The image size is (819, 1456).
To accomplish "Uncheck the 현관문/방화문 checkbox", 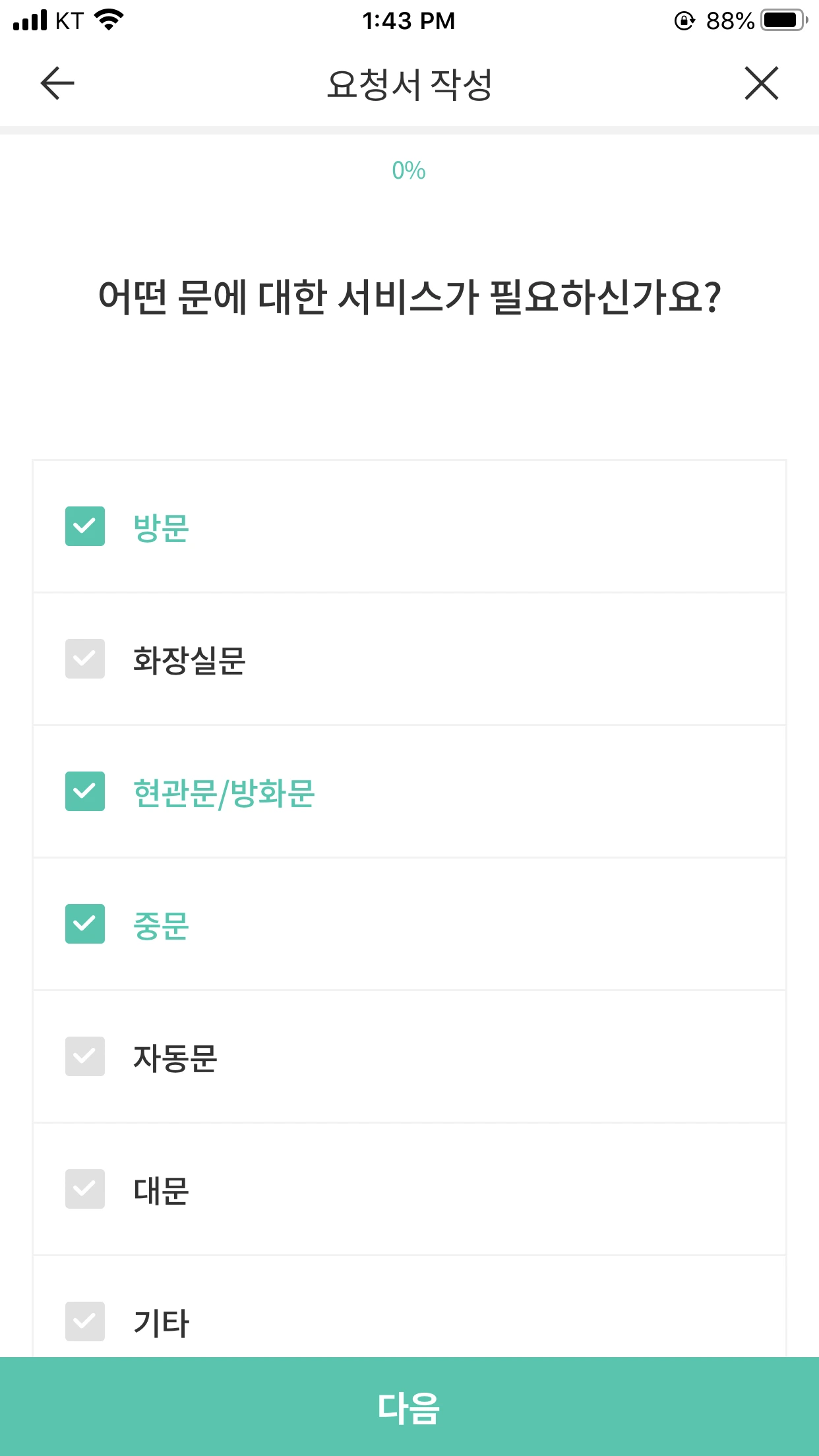I will (85, 791).
